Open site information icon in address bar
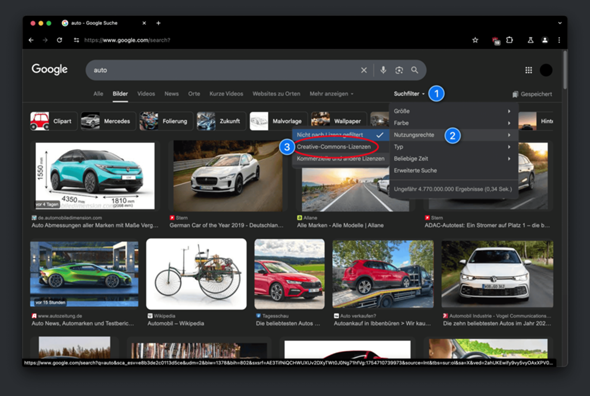 click(x=76, y=40)
